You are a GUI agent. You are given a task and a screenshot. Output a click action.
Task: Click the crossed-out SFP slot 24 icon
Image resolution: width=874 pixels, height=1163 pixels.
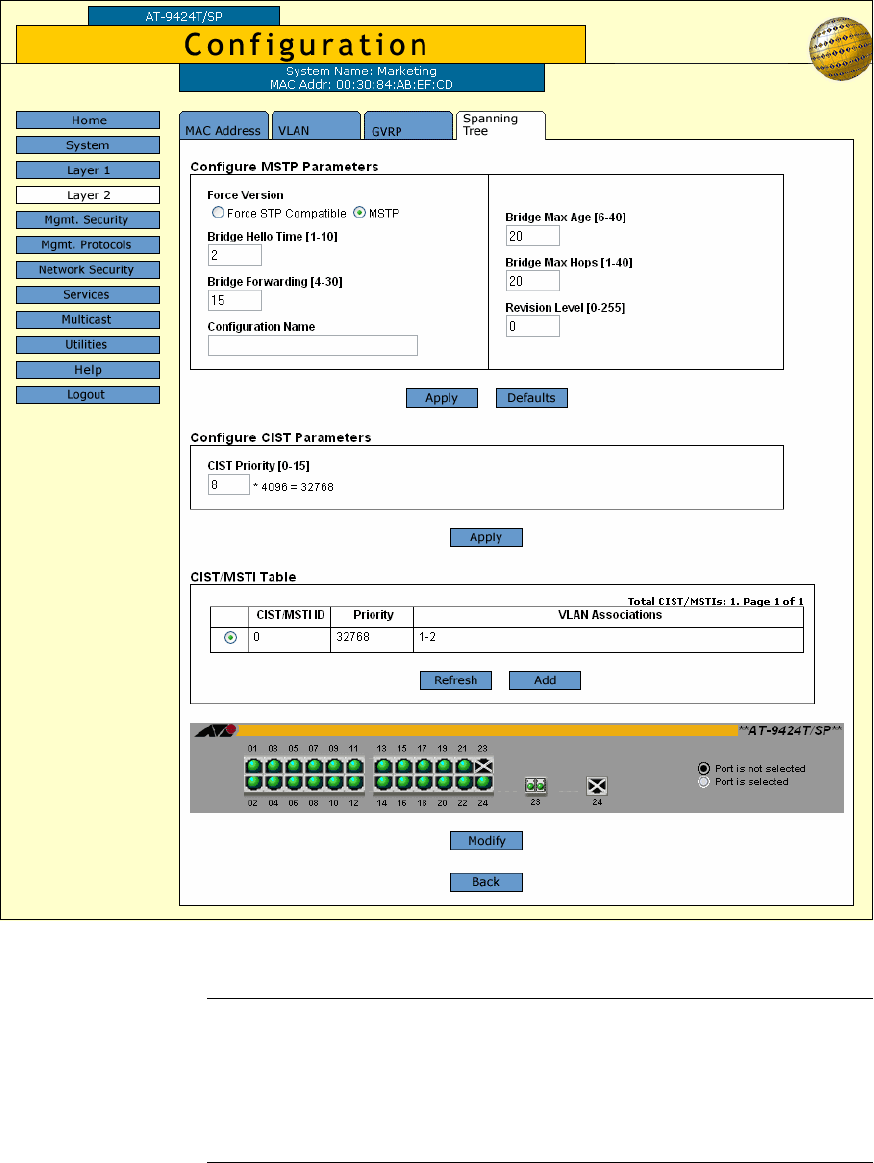point(597,785)
